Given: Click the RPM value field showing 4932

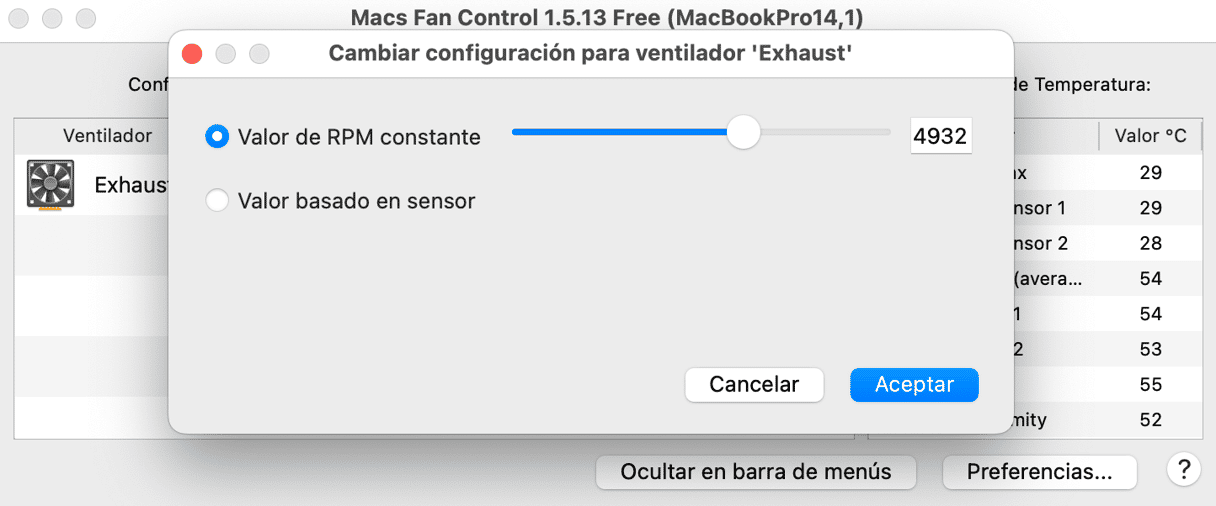Looking at the screenshot, I should [x=940, y=136].
